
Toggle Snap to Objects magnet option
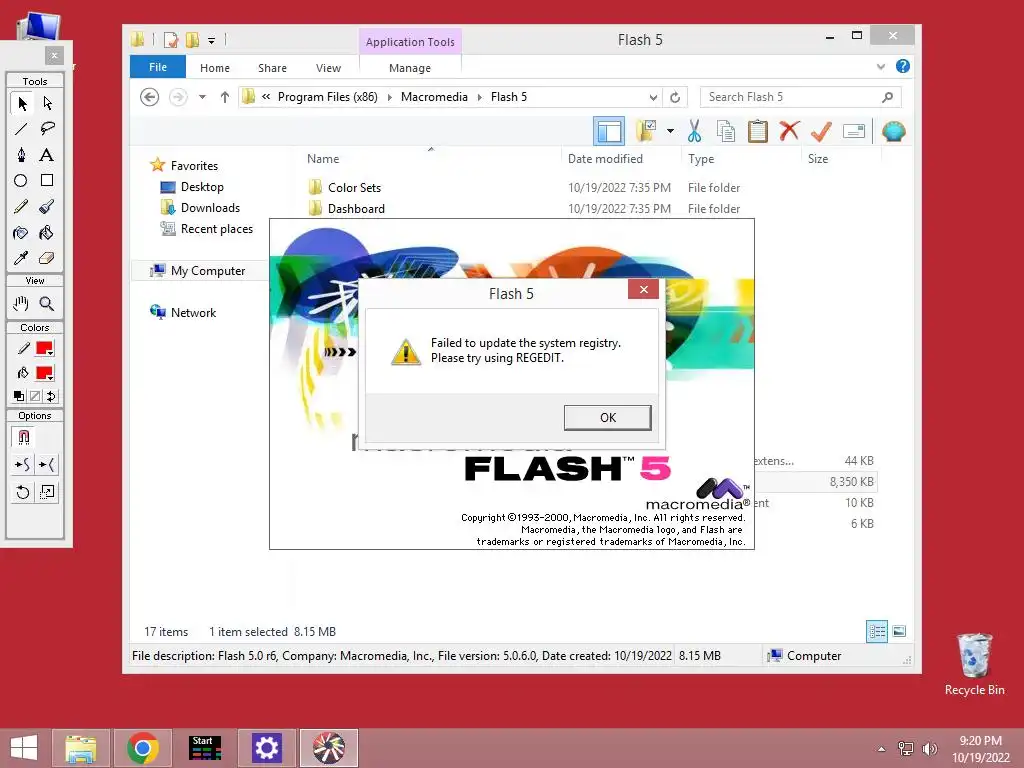[x=24, y=437]
